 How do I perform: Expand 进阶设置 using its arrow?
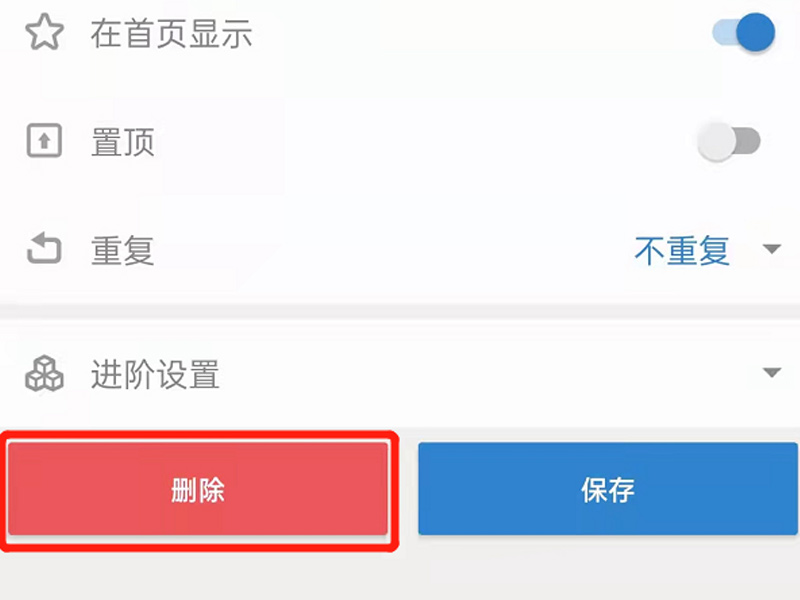click(x=771, y=374)
